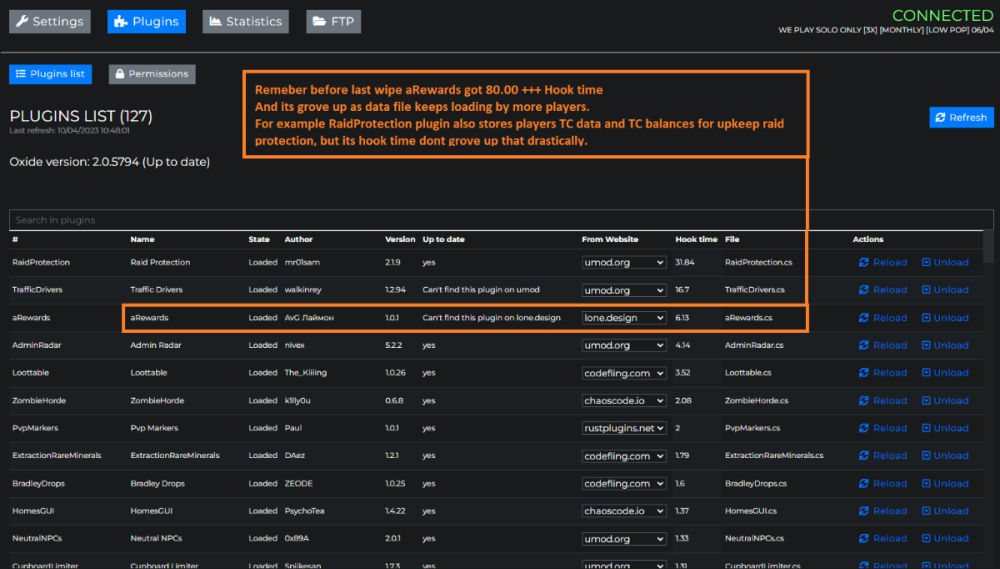Open the Permissions section
1000x569 pixels.
(x=151, y=74)
